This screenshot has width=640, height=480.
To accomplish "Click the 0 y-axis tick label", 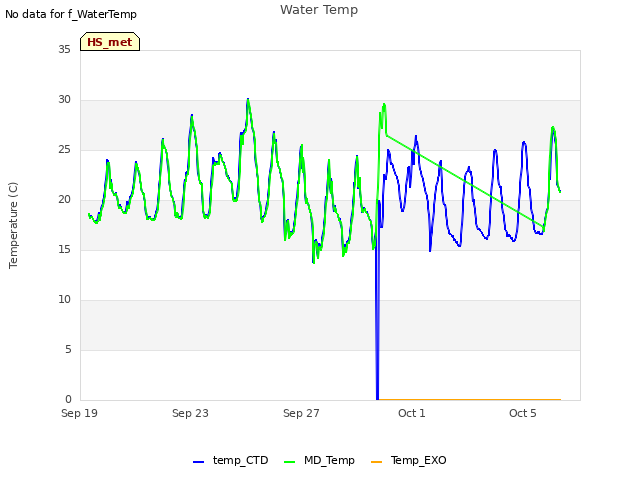I will point(68,399).
